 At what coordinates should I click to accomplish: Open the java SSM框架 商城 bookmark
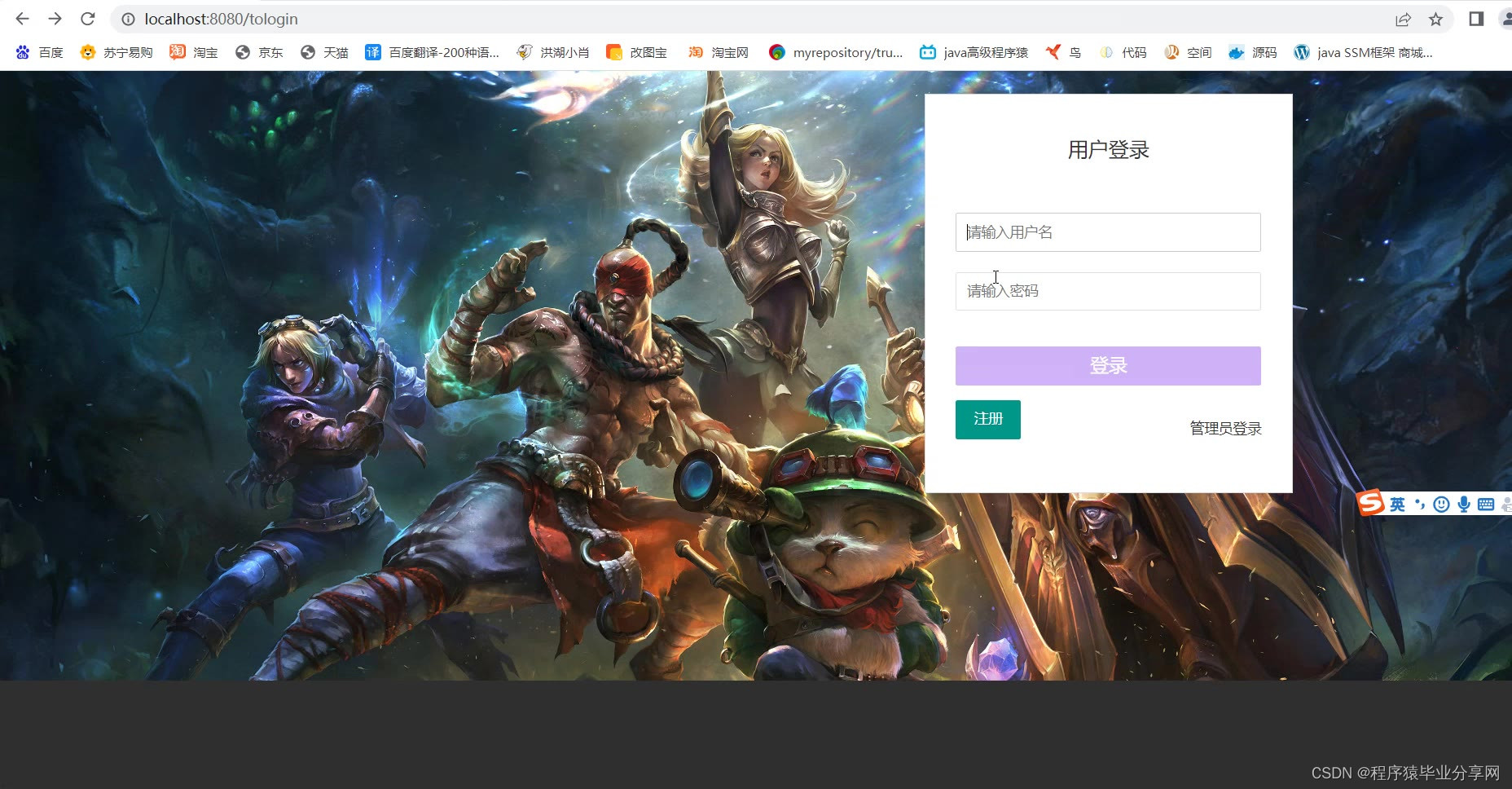click(1363, 52)
